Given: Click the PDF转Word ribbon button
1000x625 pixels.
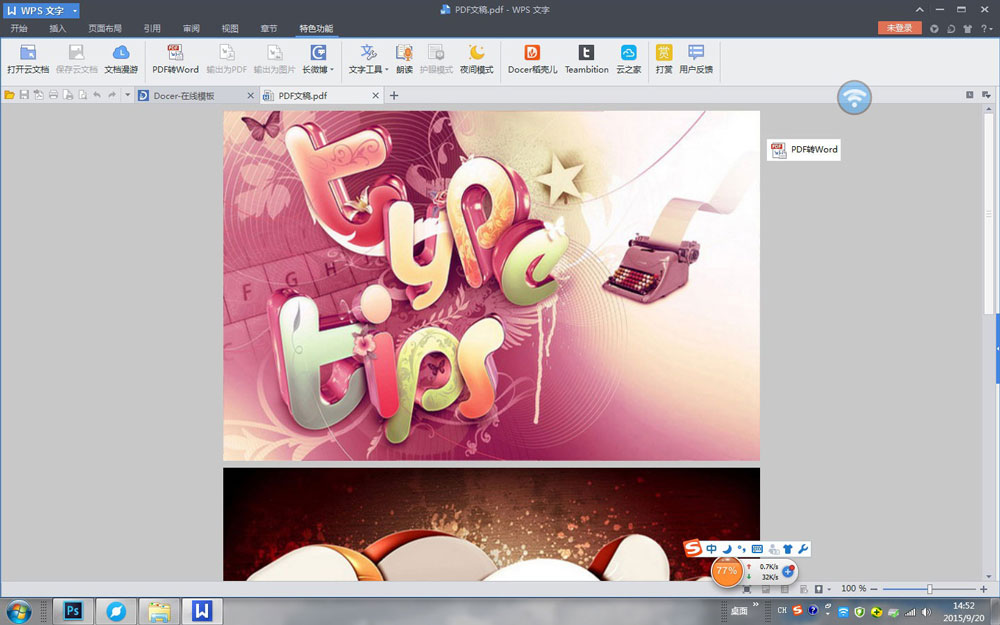Looking at the screenshot, I should tap(175, 59).
